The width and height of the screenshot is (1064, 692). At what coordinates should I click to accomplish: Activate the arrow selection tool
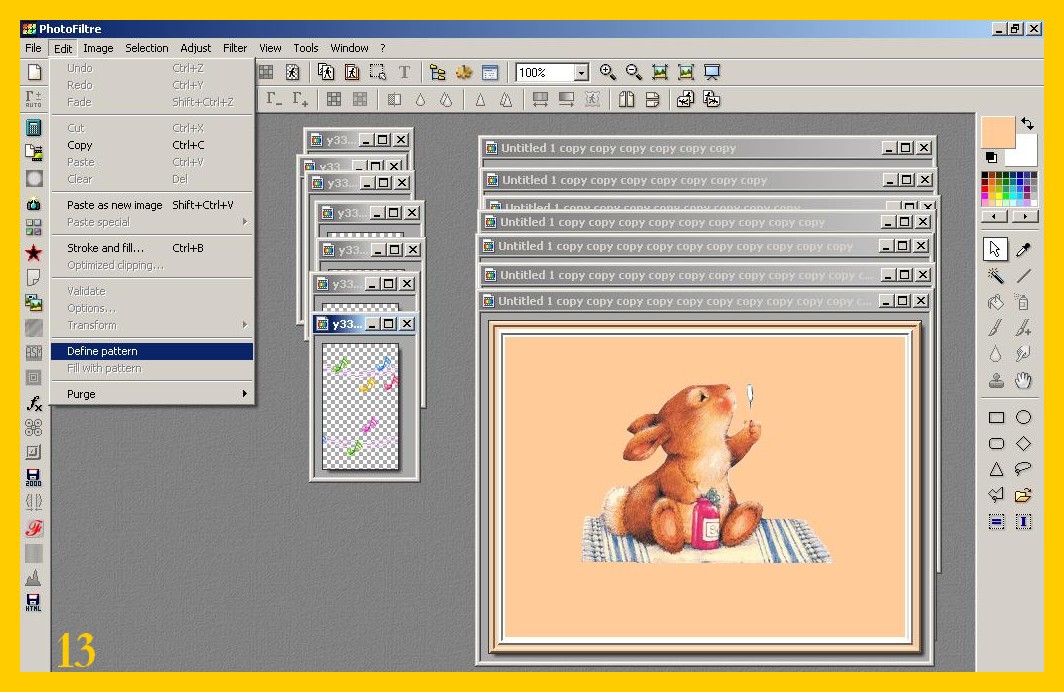tap(996, 249)
